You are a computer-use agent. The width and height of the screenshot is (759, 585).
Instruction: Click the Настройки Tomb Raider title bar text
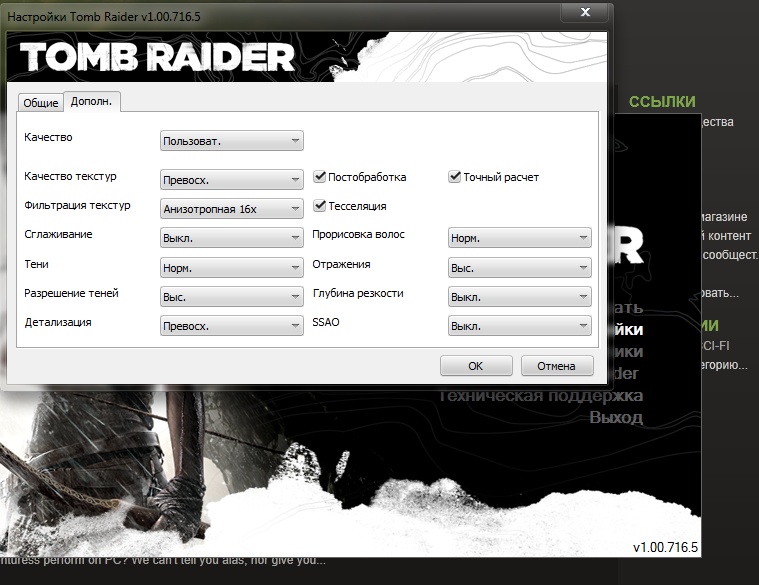pyautogui.click(x=104, y=17)
